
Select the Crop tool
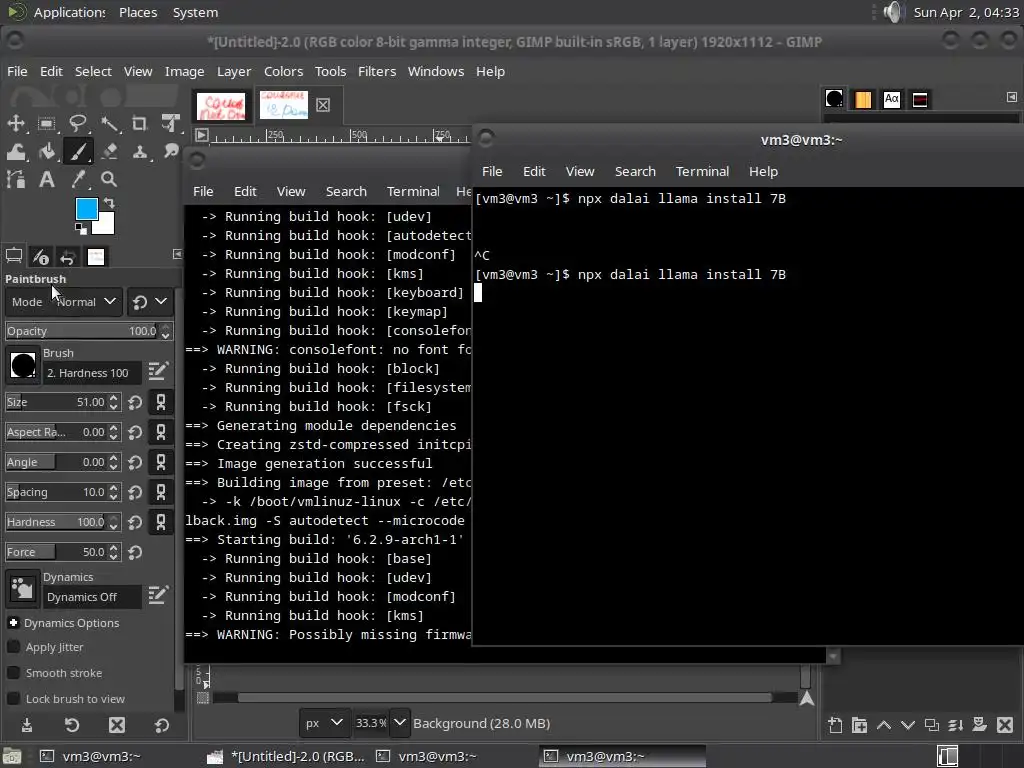point(139,123)
